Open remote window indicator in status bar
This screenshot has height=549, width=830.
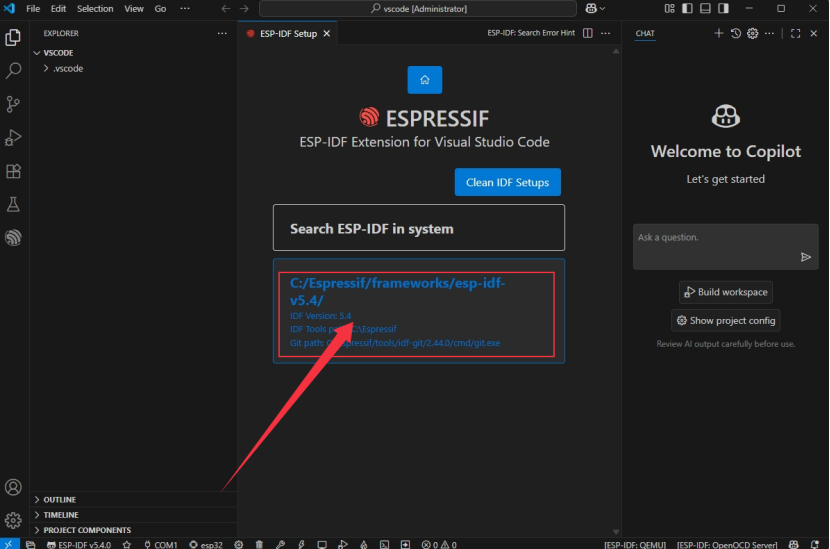coord(9,544)
